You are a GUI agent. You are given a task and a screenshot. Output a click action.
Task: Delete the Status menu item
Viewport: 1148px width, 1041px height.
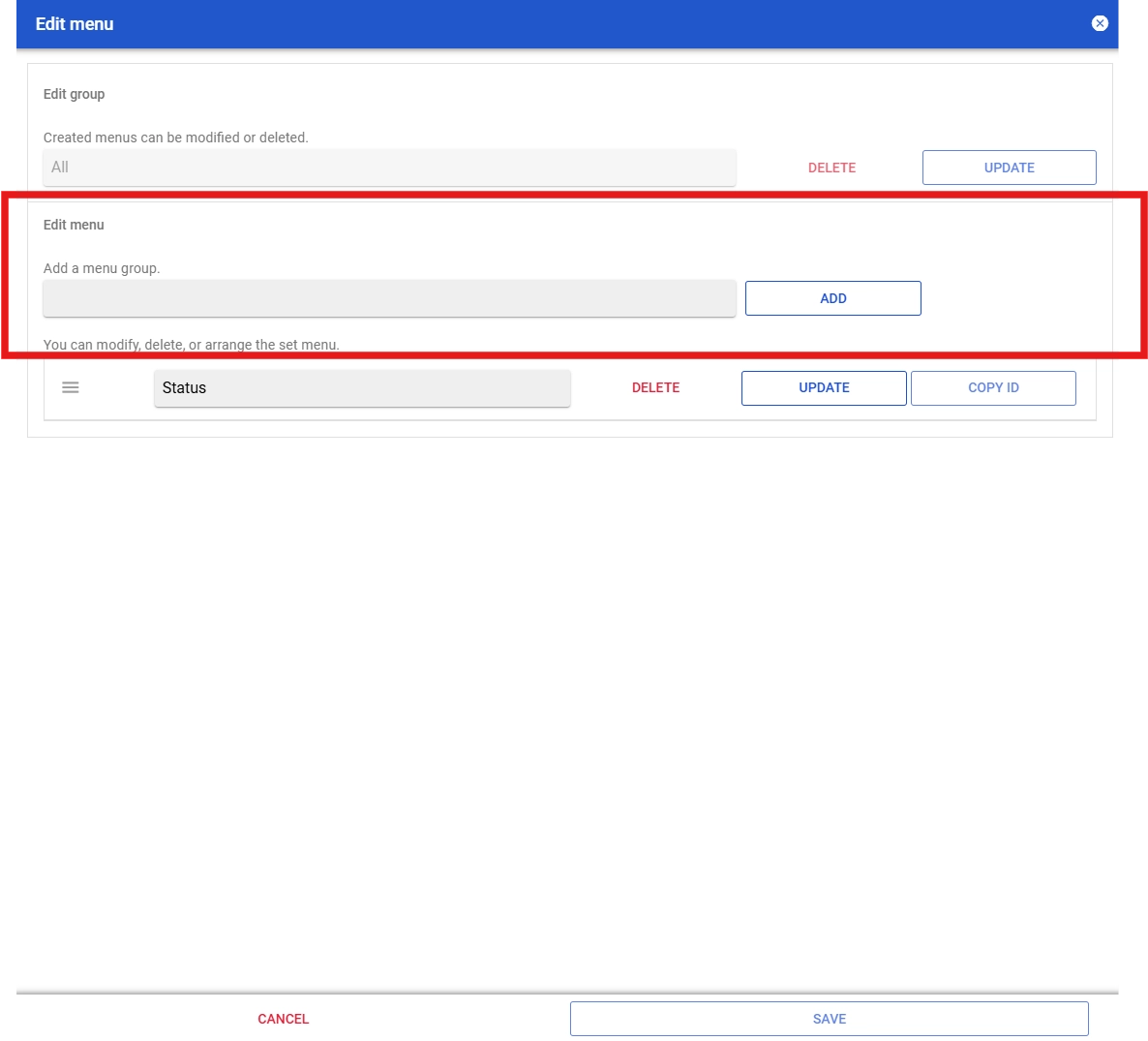656,387
